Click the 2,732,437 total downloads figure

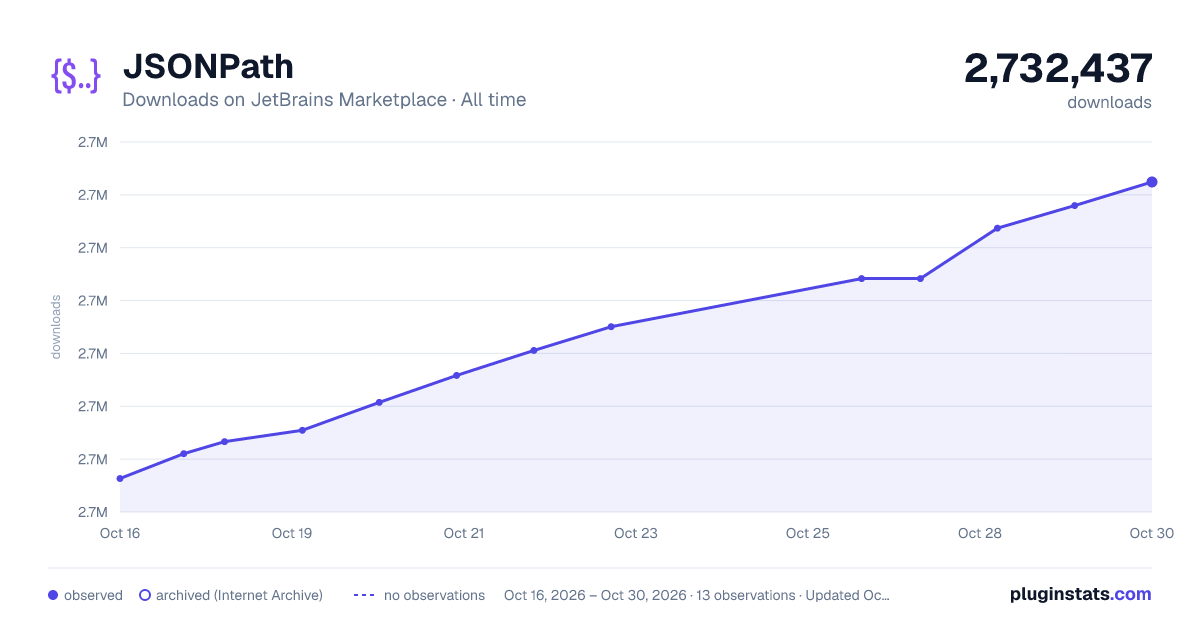tap(1058, 68)
